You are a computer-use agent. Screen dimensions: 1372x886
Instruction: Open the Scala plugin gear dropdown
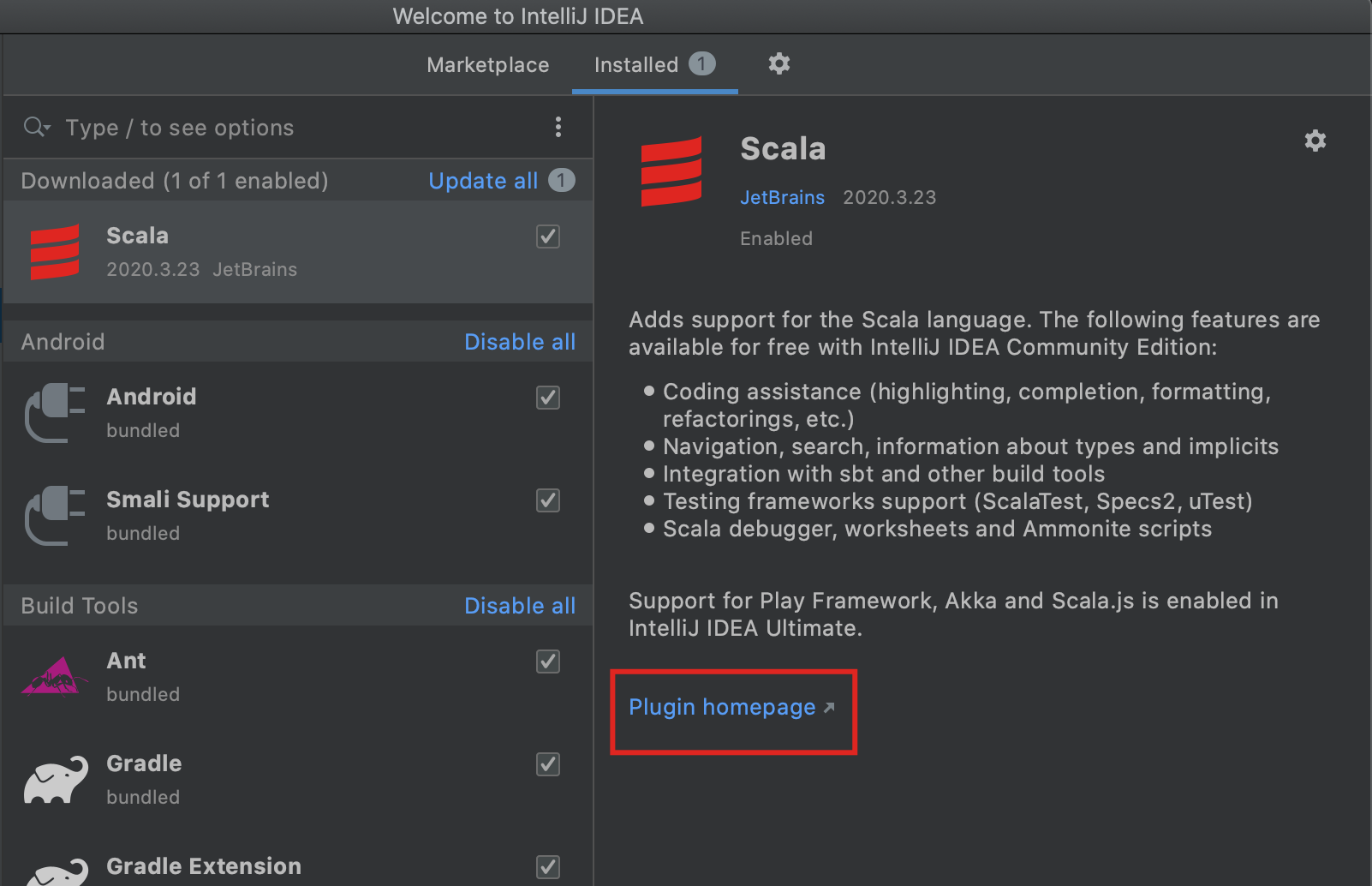(x=1315, y=141)
